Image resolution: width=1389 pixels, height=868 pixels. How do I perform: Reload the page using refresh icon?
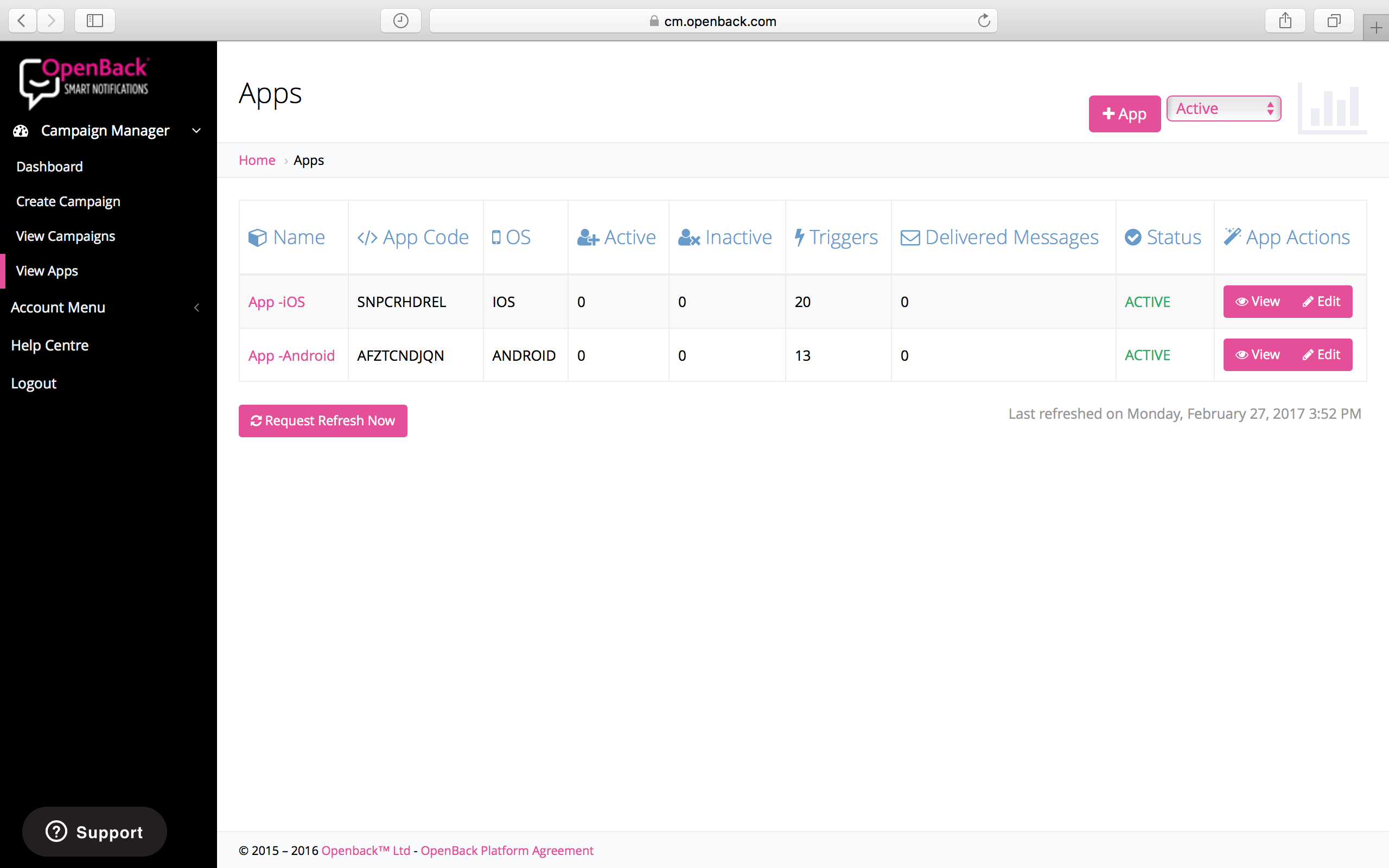[x=984, y=21]
